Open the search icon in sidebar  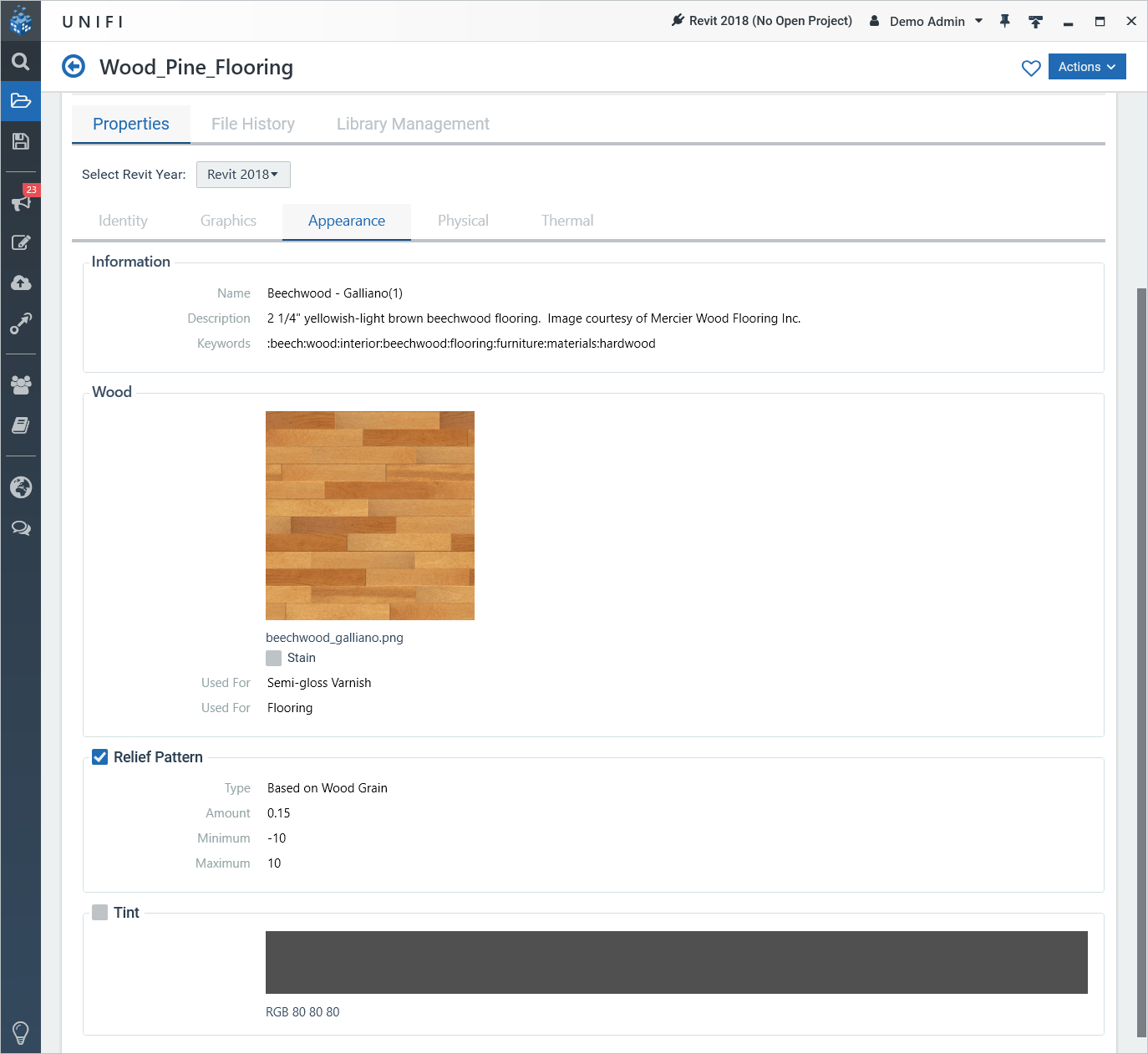click(x=21, y=61)
